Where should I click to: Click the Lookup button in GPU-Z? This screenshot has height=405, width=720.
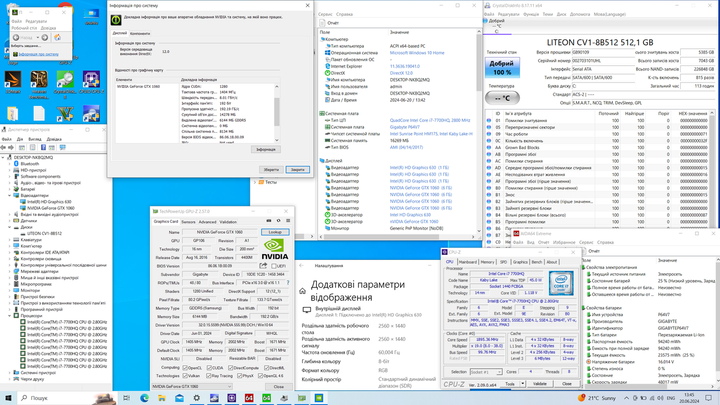point(275,232)
